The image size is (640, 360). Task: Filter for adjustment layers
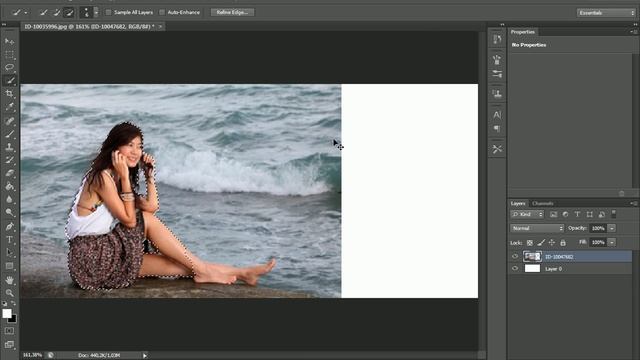[565, 214]
